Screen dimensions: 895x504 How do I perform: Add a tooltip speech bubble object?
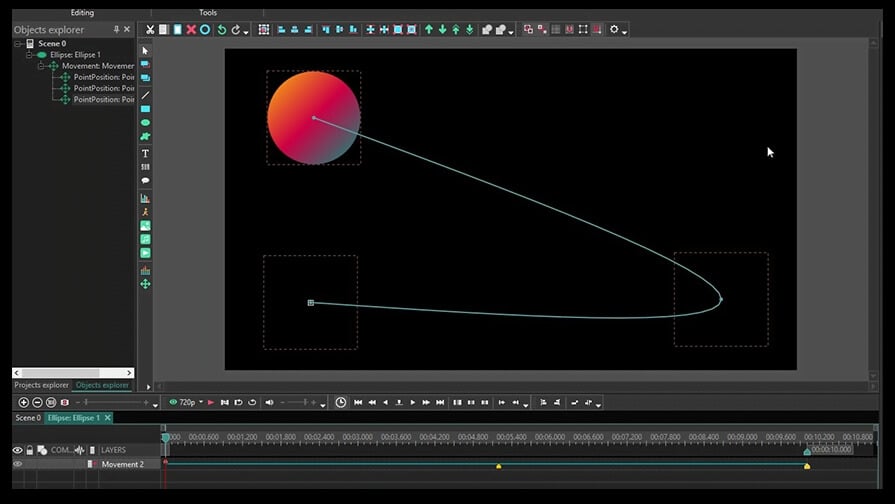(x=146, y=180)
